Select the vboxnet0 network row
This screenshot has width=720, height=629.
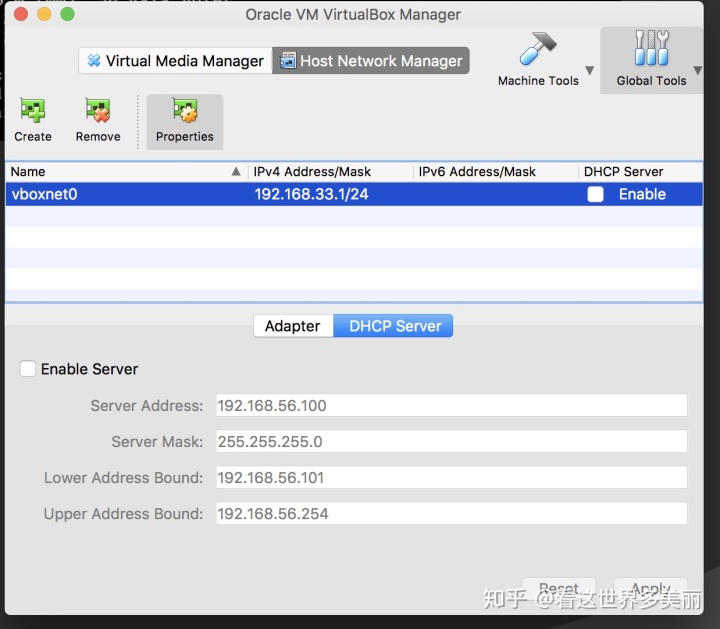354,194
